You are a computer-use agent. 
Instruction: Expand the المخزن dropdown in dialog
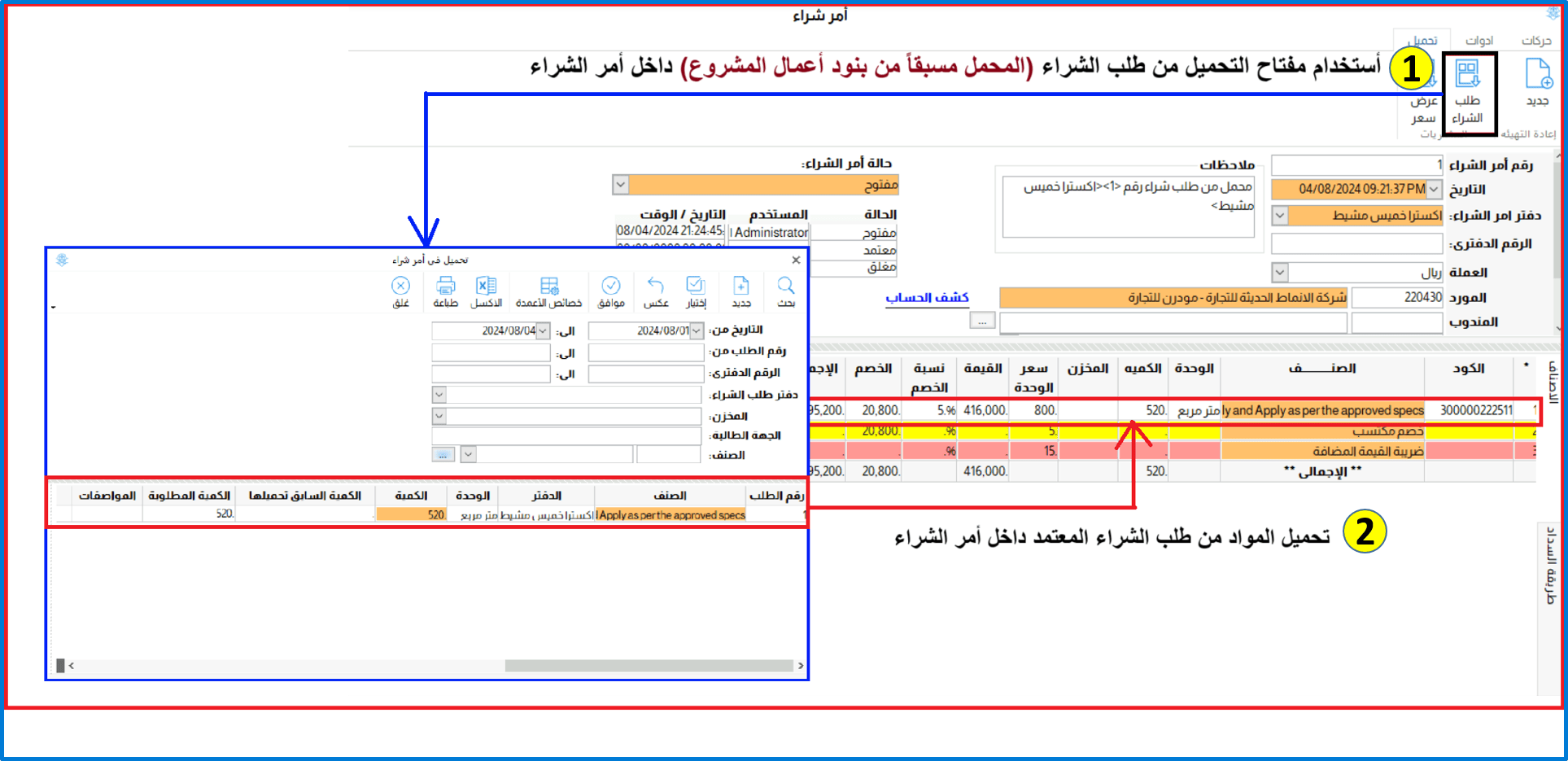tap(439, 416)
